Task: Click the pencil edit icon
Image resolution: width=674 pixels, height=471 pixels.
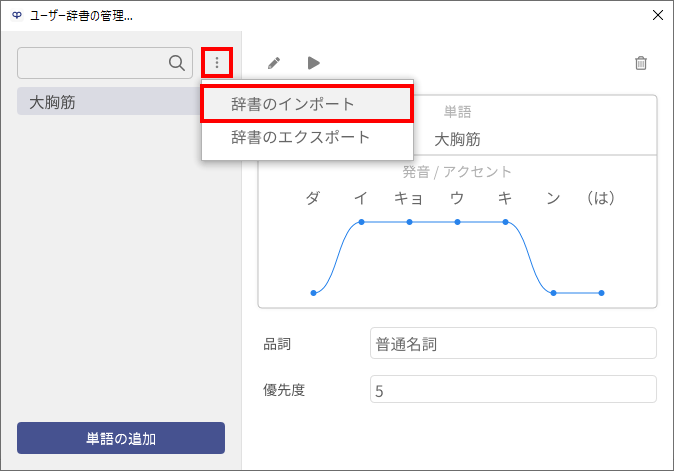Action: pyautogui.click(x=274, y=63)
